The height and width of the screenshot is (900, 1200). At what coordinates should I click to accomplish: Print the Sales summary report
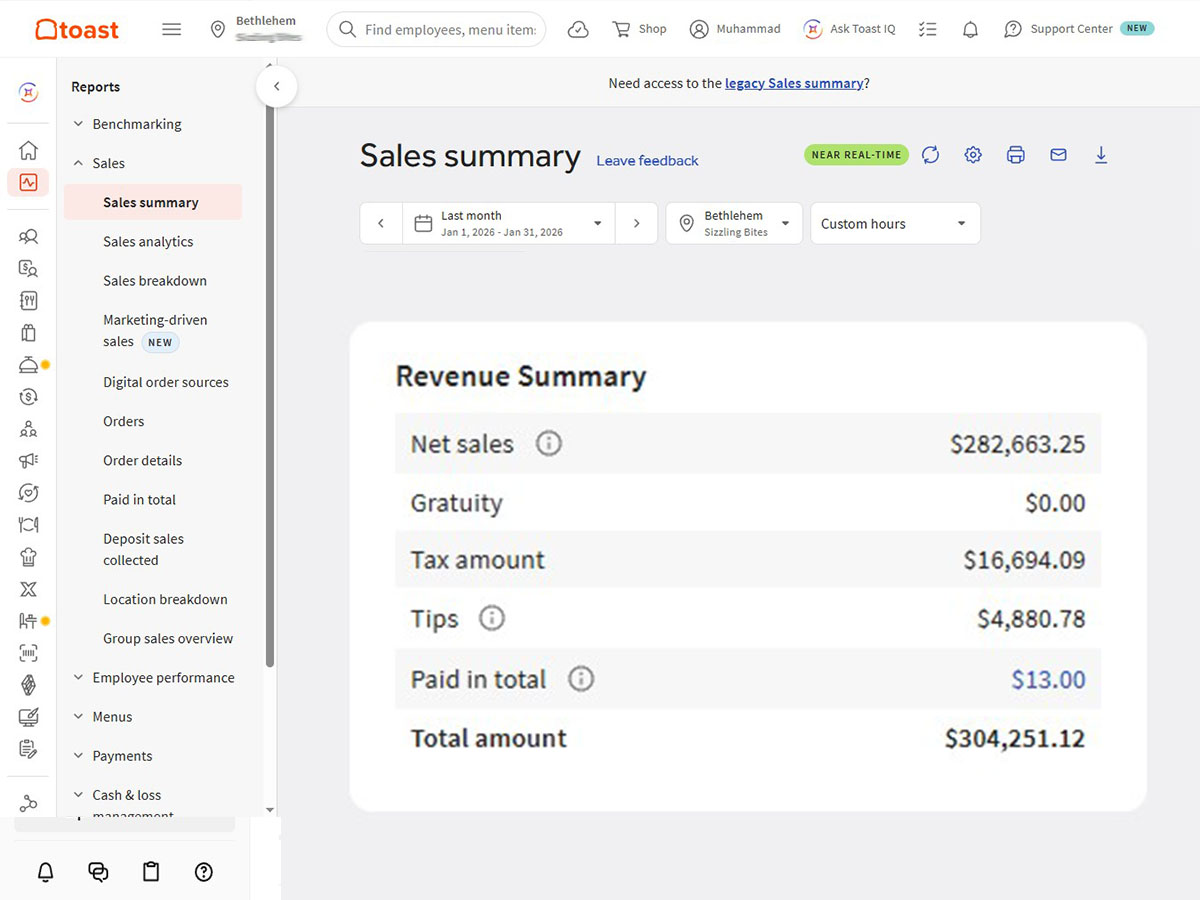point(1016,155)
